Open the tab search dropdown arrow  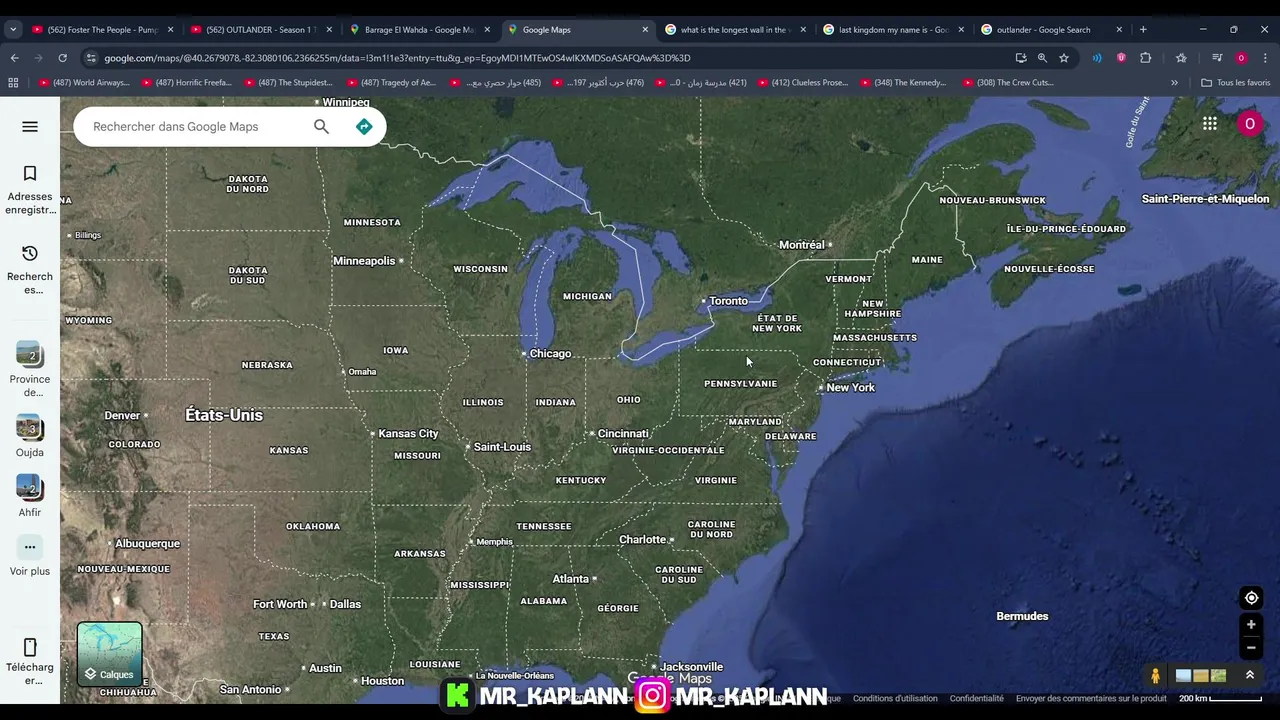pos(13,29)
